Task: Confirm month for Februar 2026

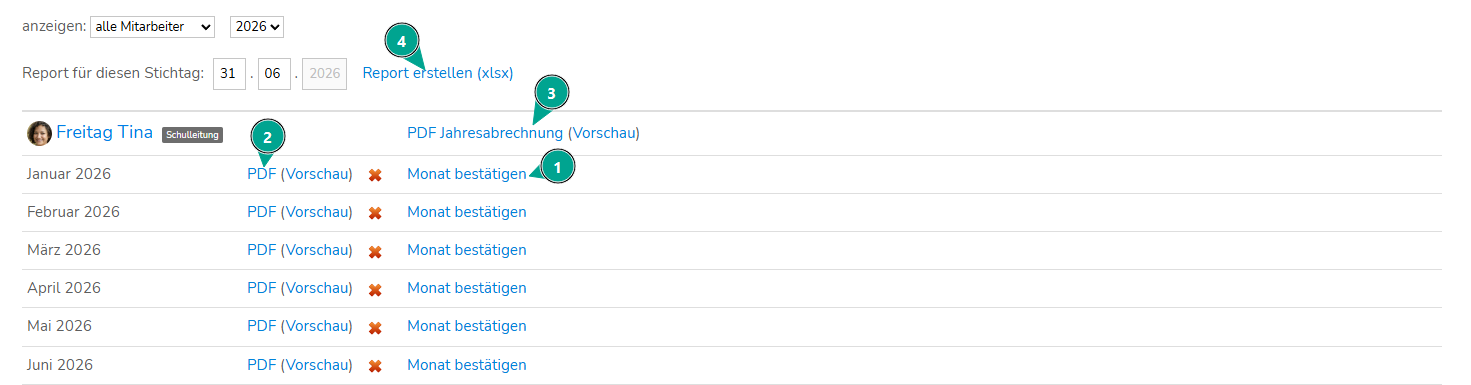Action: pos(467,212)
